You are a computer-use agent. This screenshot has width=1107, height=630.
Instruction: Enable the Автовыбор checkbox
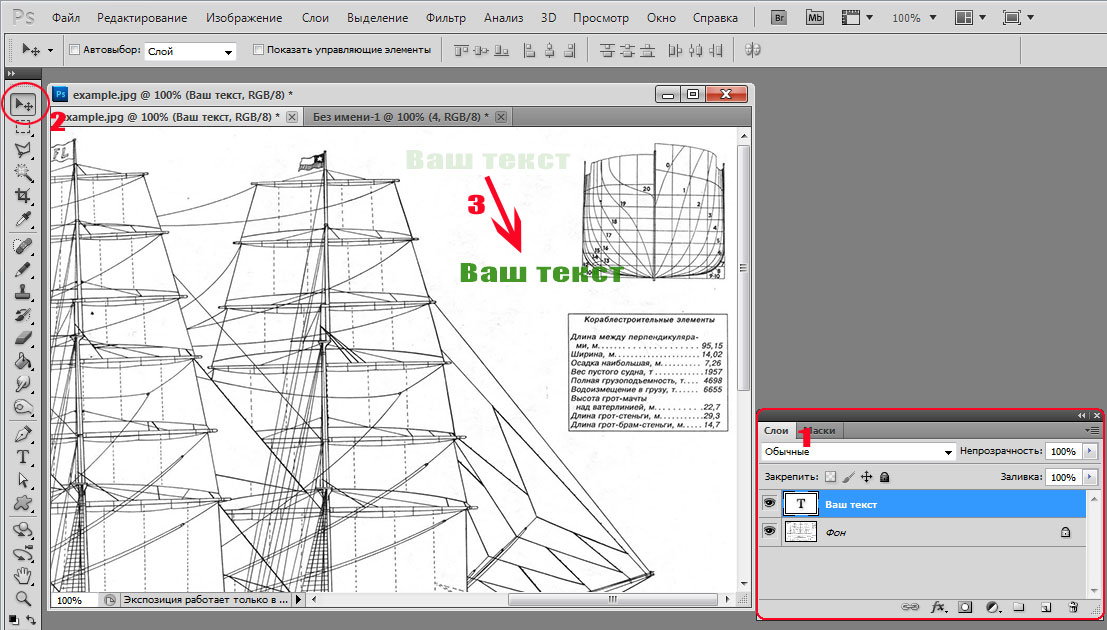pos(75,50)
